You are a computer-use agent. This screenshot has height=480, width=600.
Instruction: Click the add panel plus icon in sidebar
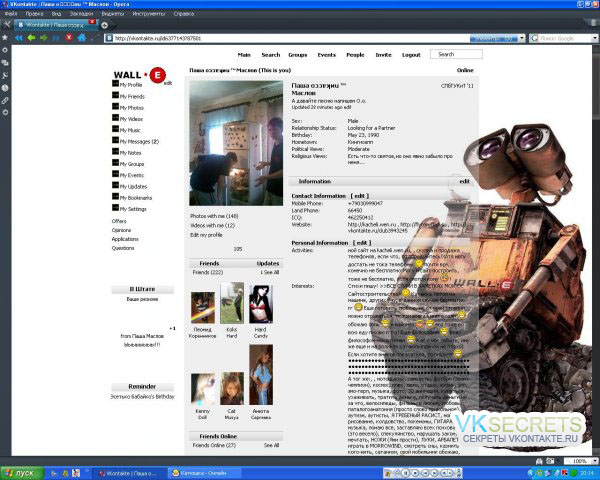click(5, 113)
